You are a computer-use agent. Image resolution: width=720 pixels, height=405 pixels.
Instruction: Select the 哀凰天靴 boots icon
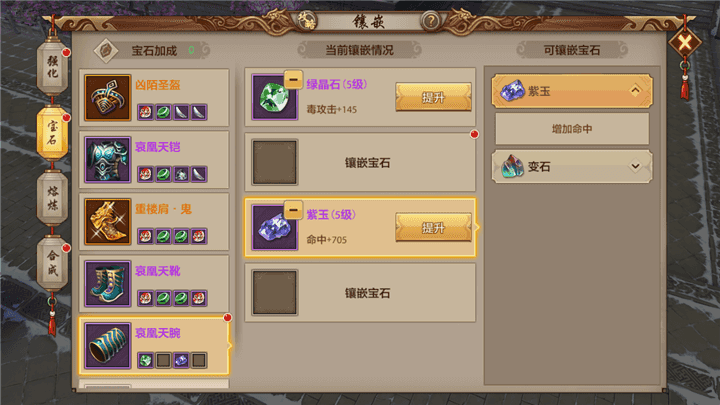[x=107, y=284]
